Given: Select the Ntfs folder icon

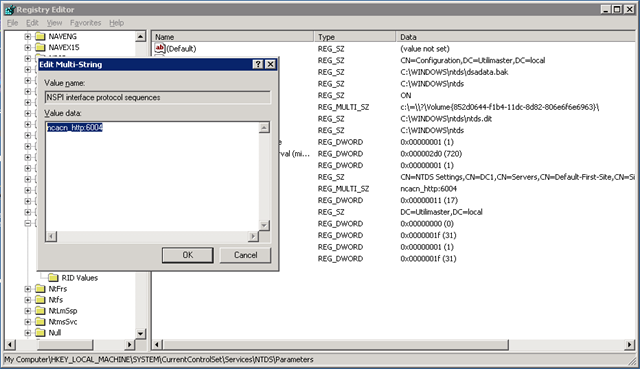Looking at the screenshot, I should tap(40, 300).
